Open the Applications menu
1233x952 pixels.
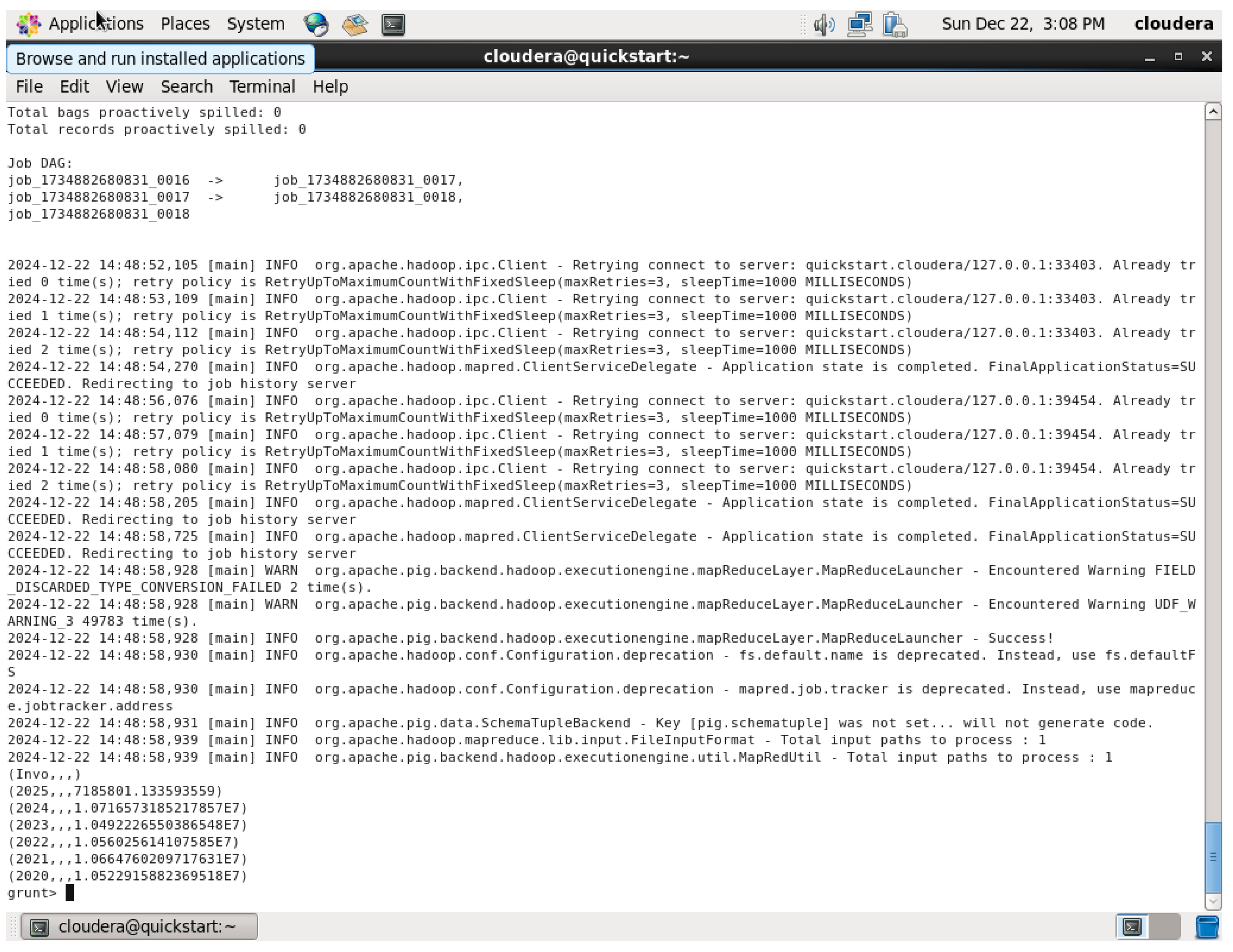point(96,24)
